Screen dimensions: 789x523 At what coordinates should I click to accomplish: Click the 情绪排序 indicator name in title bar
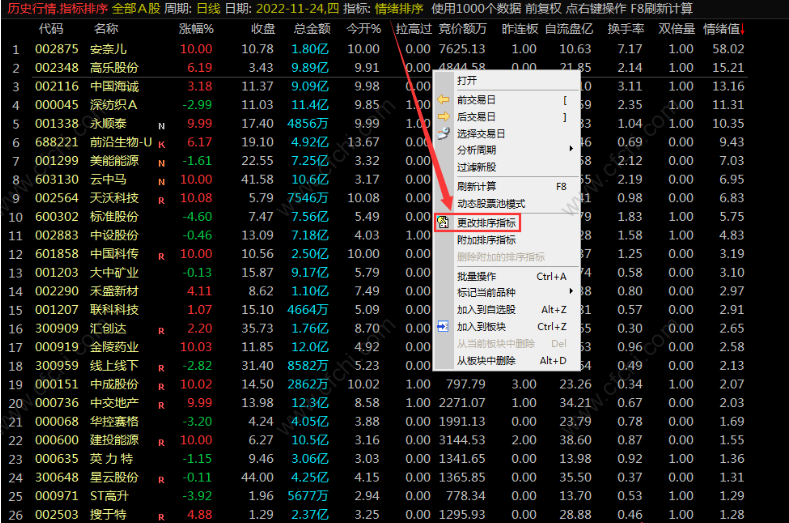point(400,9)
